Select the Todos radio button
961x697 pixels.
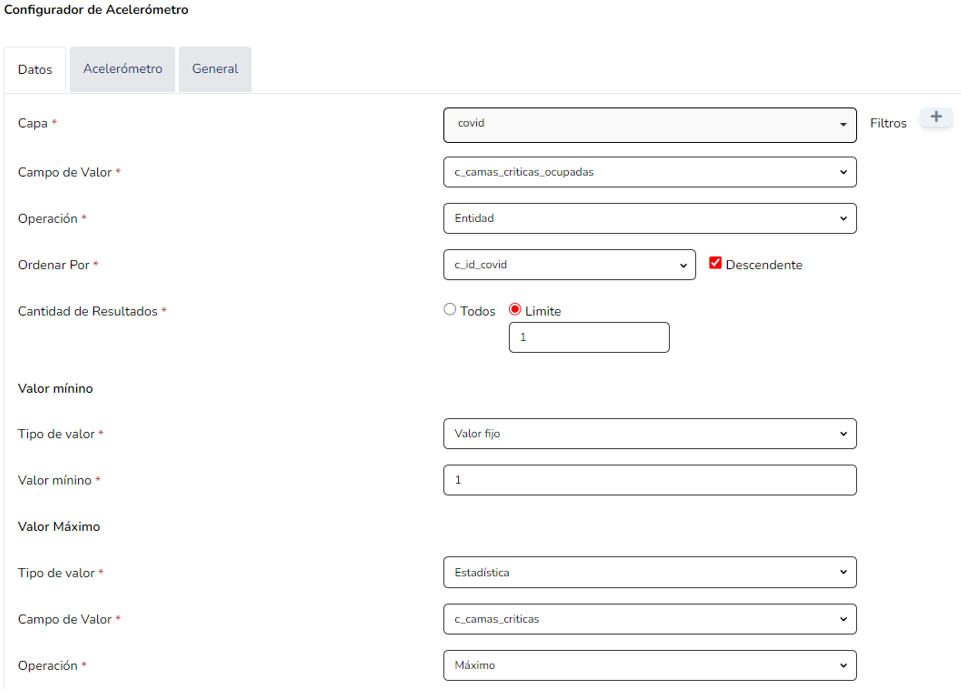point(450,310)
